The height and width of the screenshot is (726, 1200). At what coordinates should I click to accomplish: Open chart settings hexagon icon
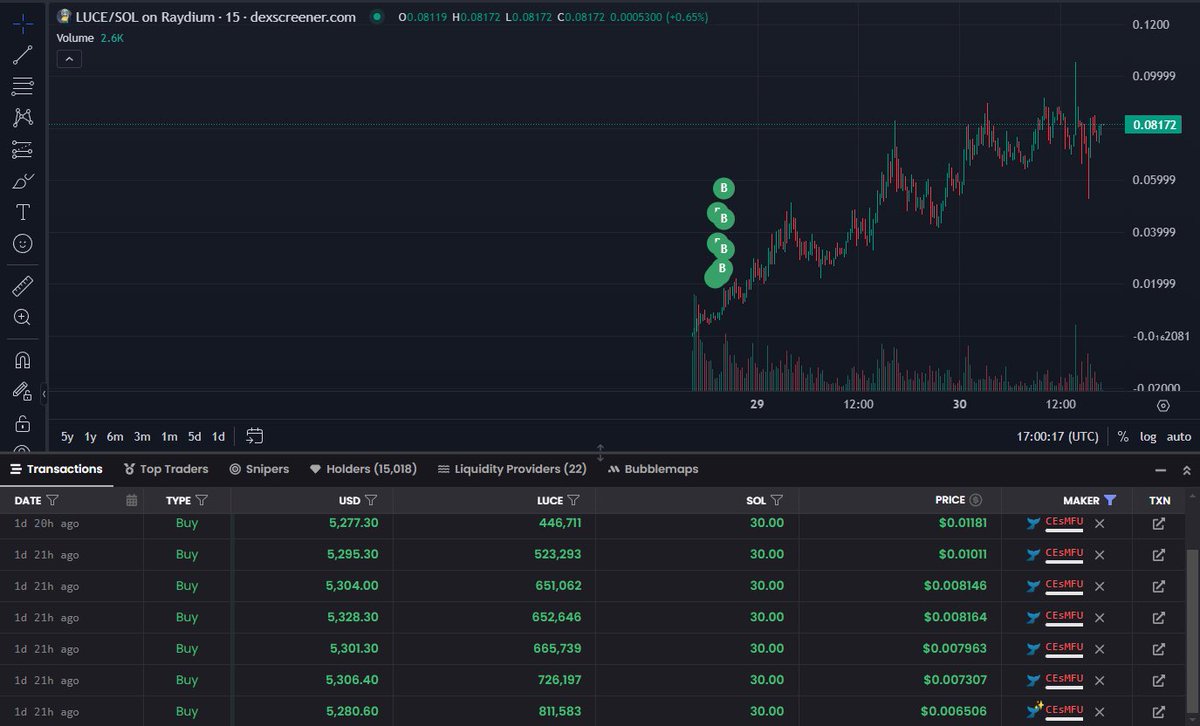(1163, 405)
